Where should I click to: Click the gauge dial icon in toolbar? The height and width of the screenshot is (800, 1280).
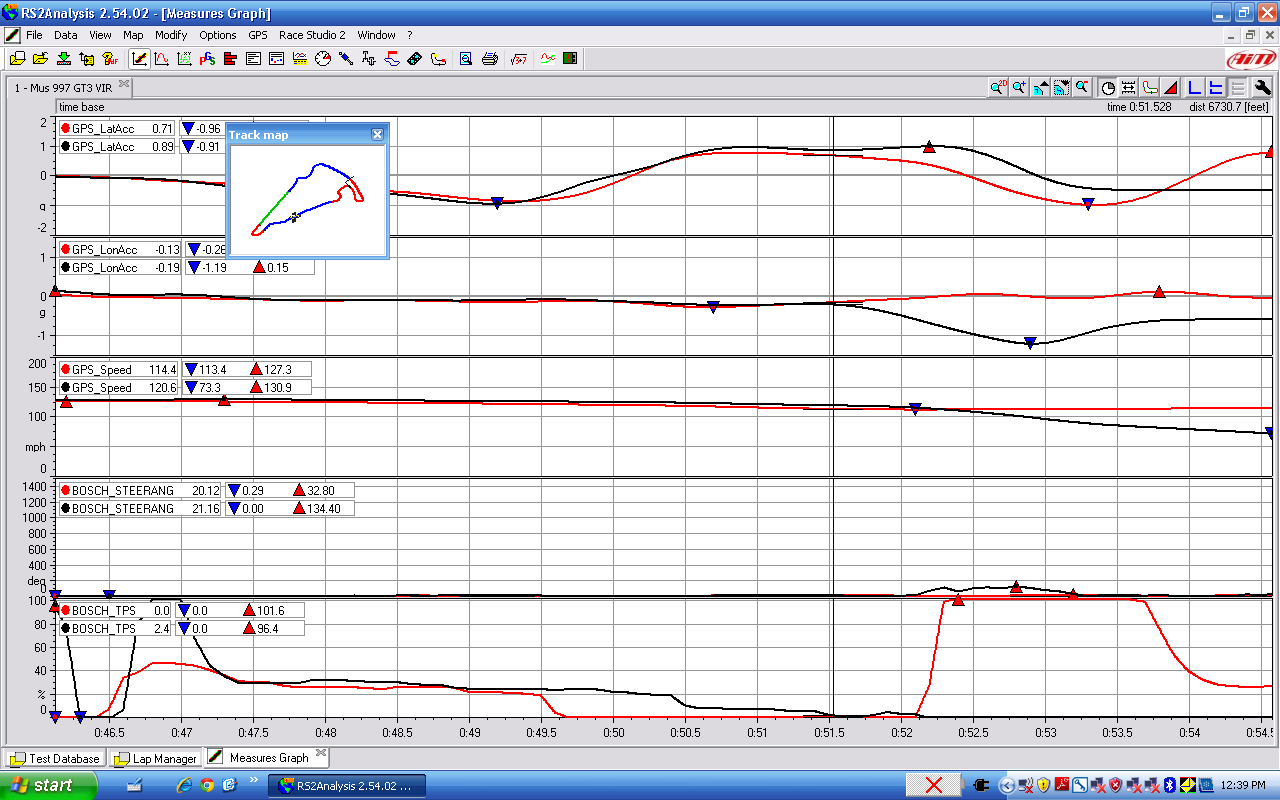click(x=323, y=59)
